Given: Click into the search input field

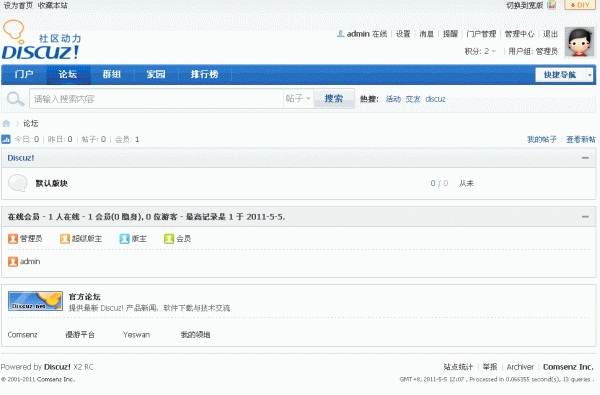Looking at the screenshot, I should pos(156,99).
